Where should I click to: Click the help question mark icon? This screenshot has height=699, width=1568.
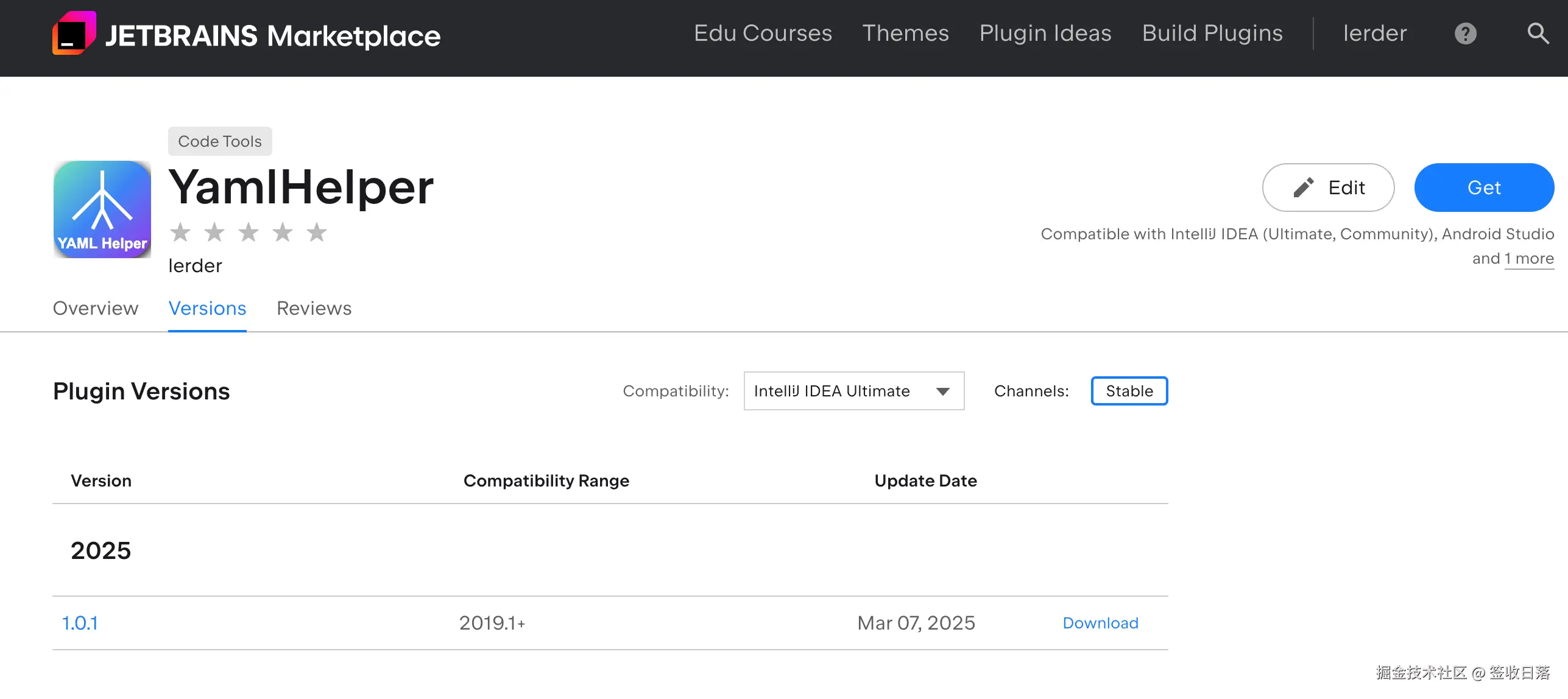1465,33
